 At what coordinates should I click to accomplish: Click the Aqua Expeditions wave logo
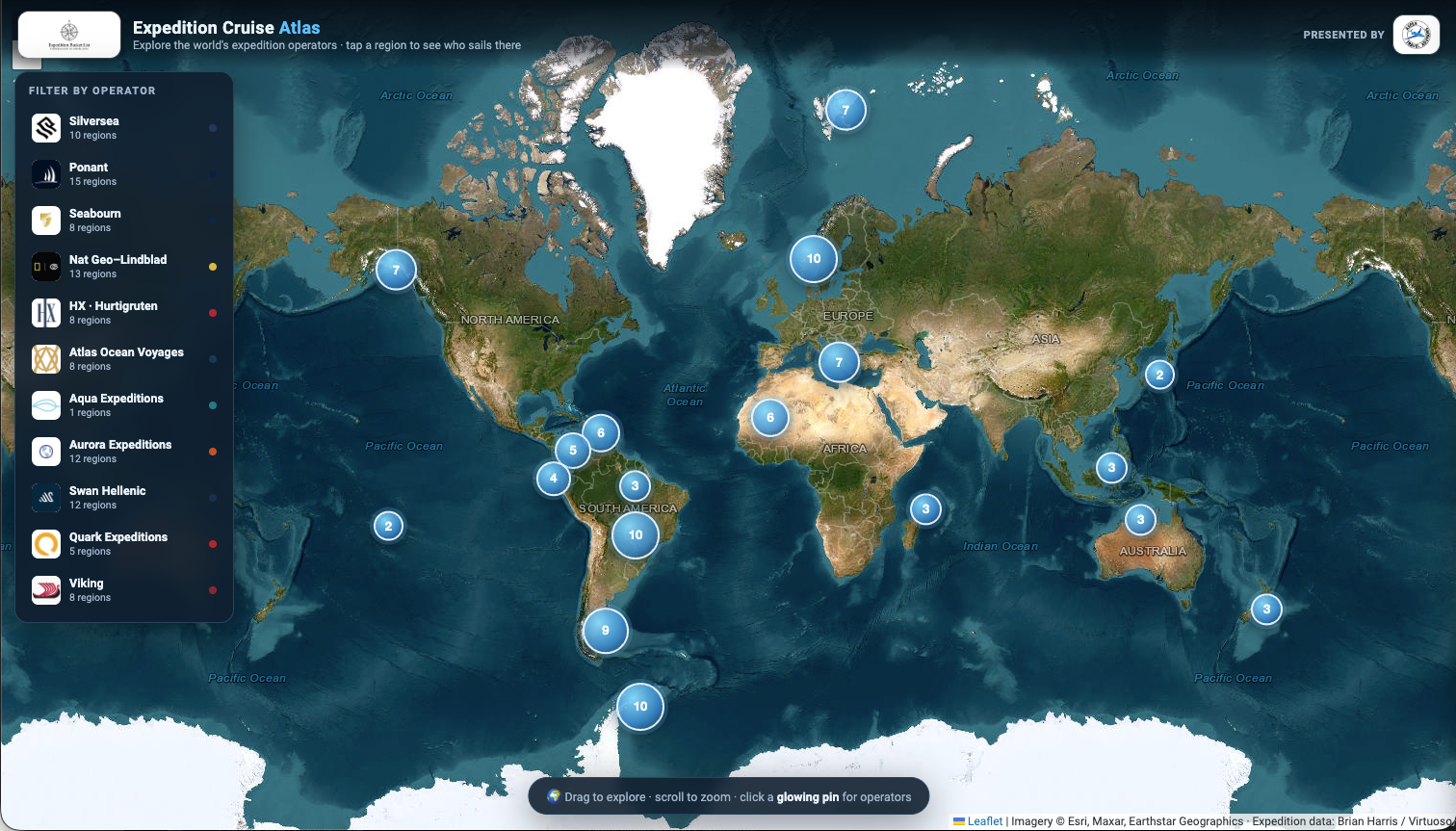tap(46, 405)
